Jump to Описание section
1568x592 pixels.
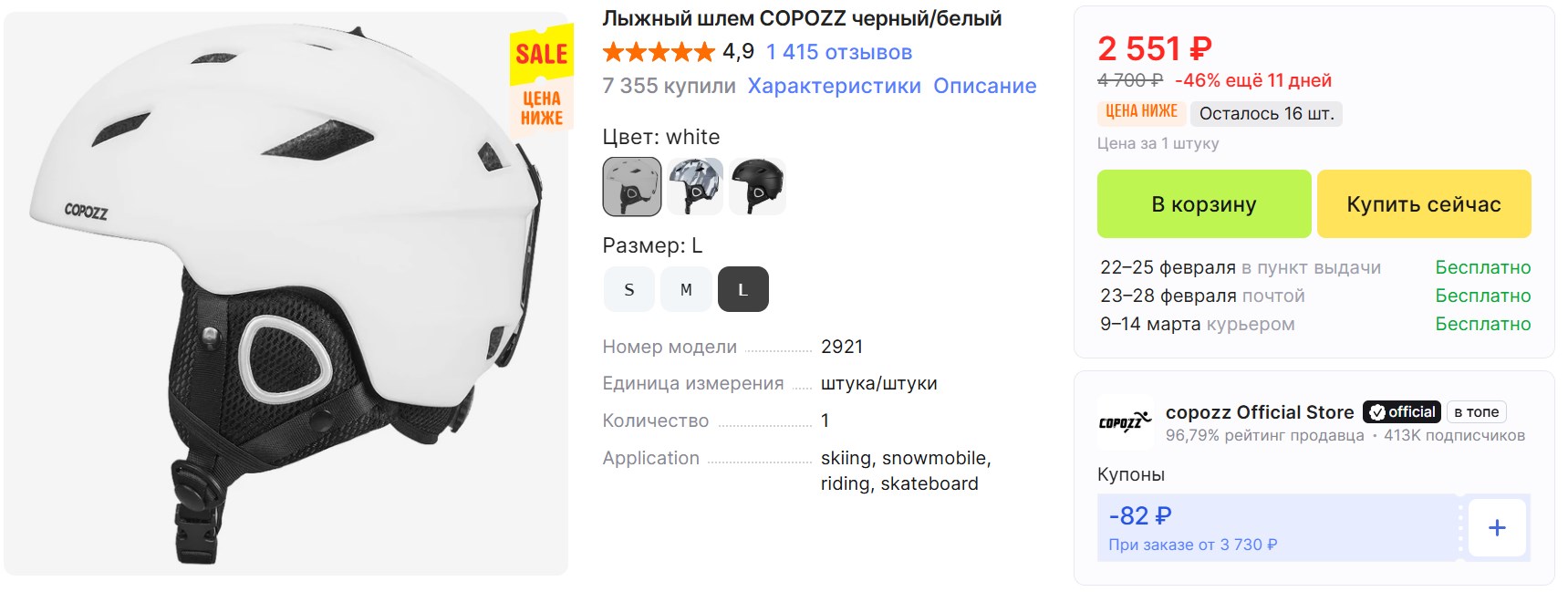tap(985, 86)
